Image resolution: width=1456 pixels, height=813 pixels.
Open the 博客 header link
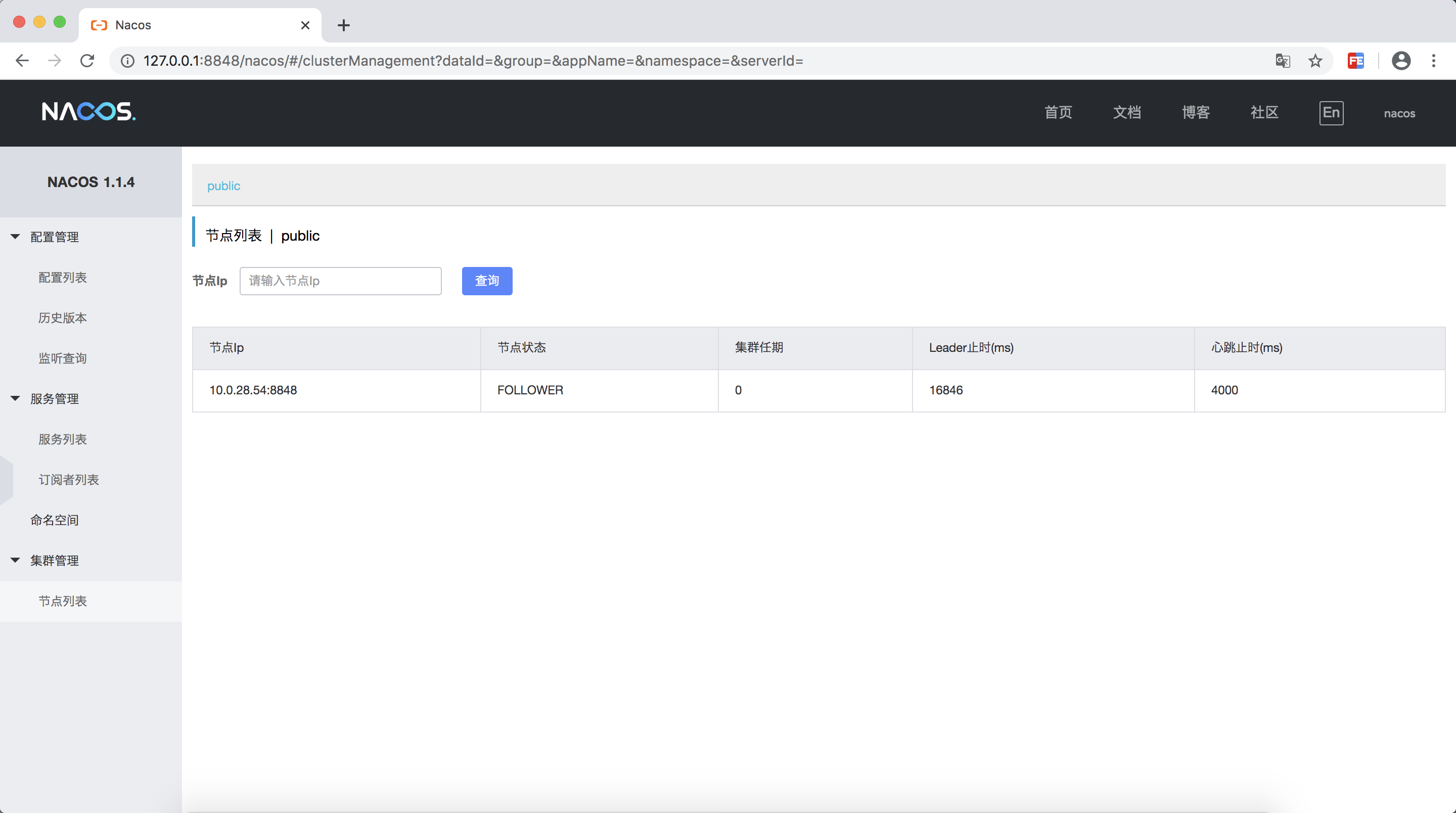tap(1196, 113)
